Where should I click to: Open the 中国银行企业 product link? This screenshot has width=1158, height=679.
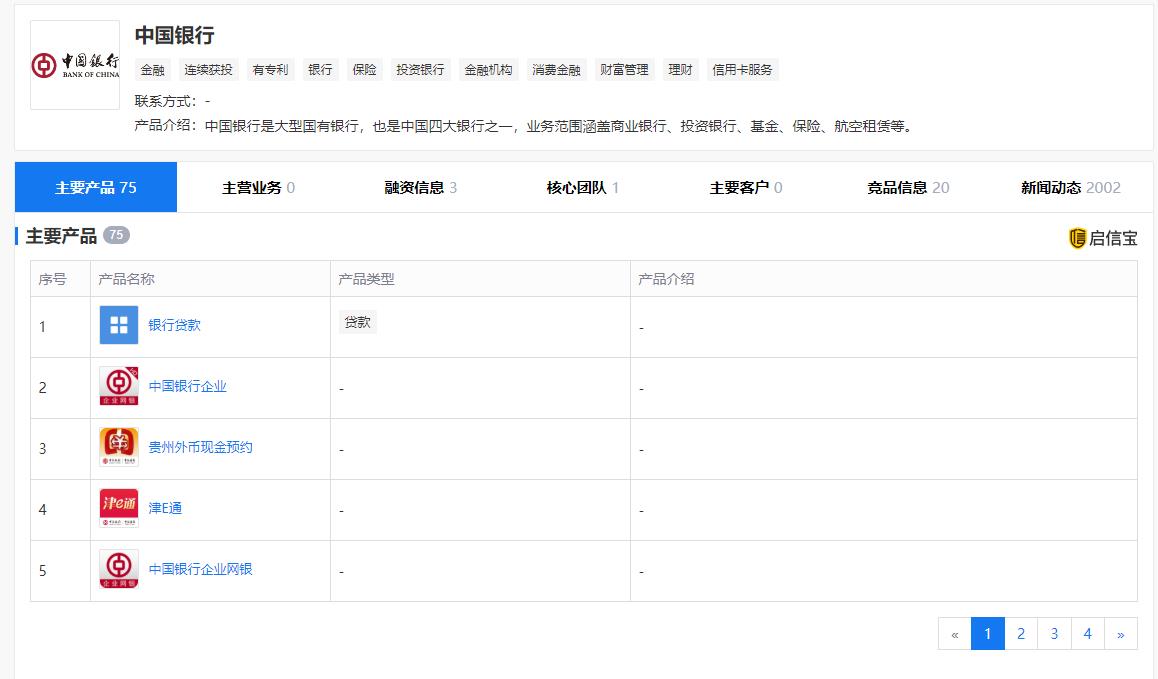point(188,386)
